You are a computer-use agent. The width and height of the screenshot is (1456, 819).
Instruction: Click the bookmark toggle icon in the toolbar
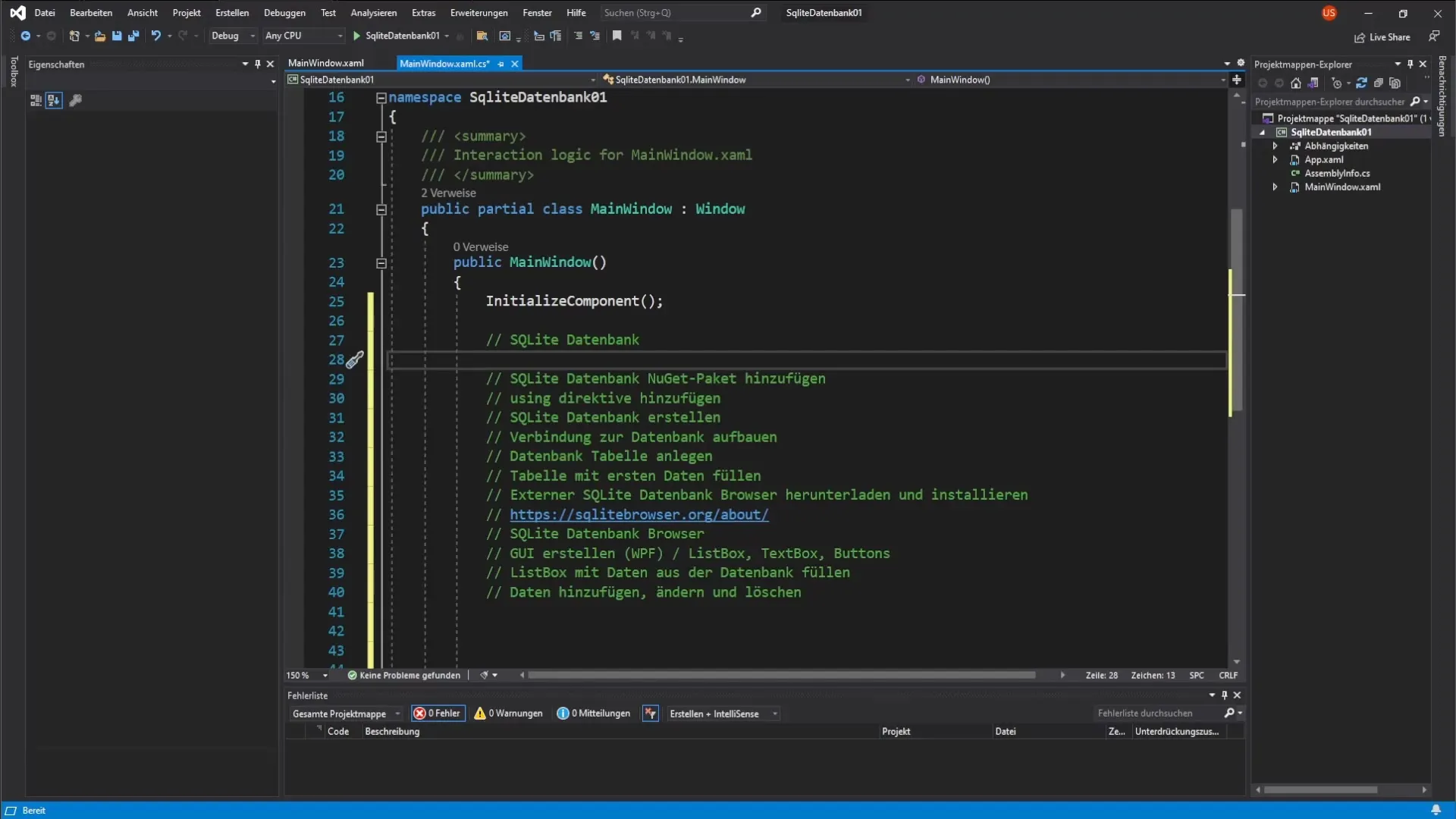pyautogui.click(x=617, y=36)
